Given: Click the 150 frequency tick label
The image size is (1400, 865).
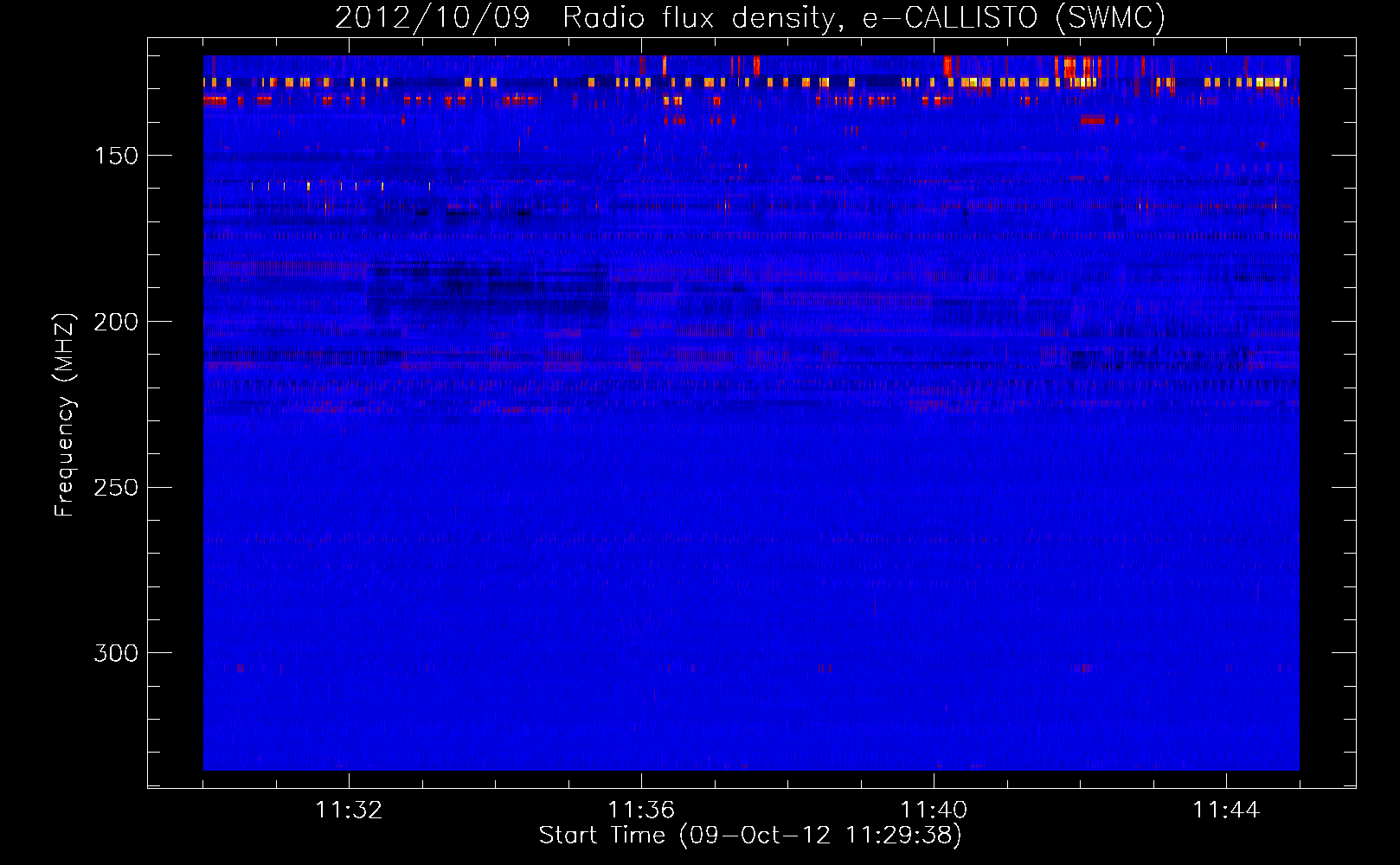Looking at the screenshot, I should [x=116, y=156].
